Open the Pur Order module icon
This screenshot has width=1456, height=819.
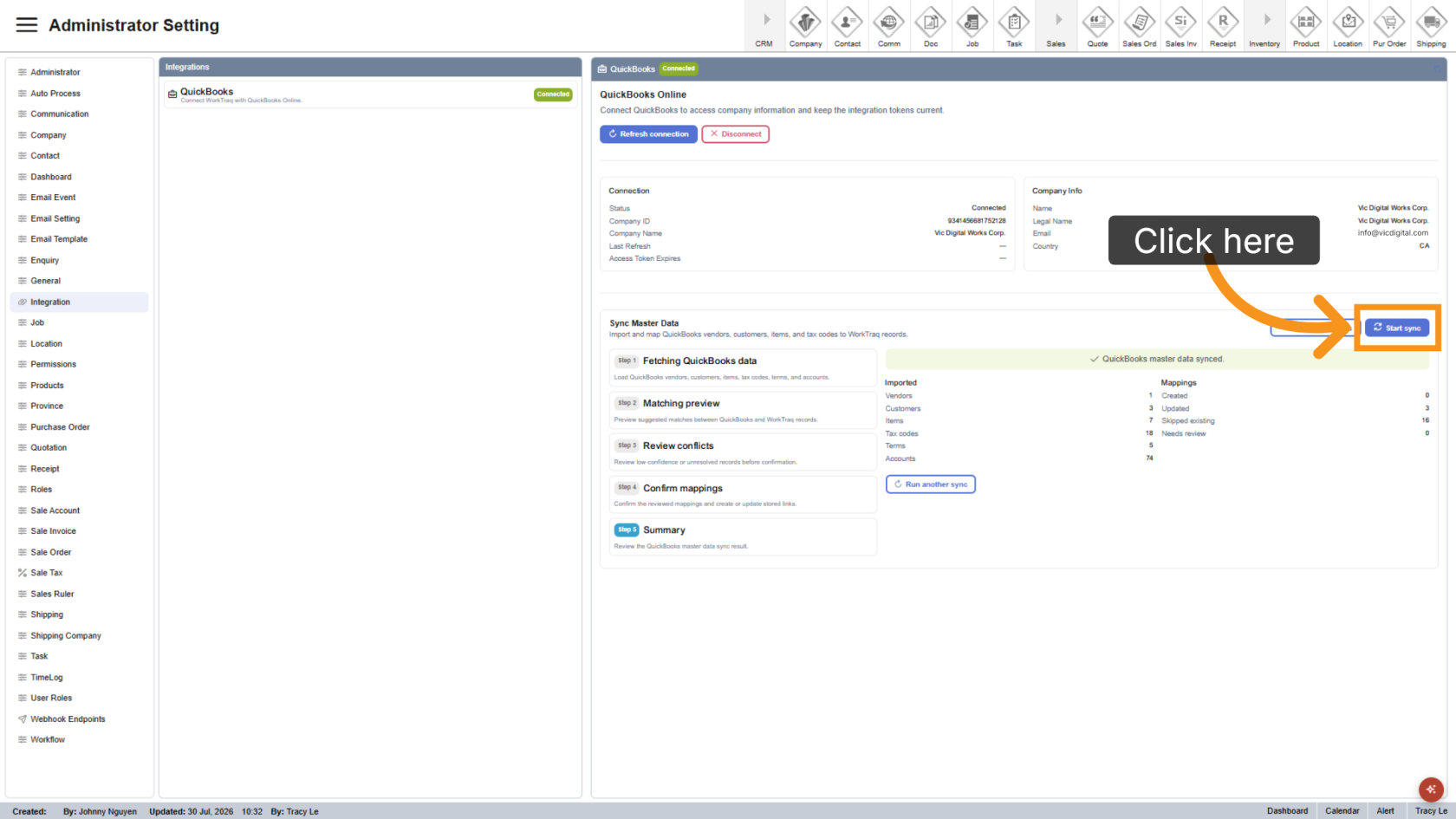pyautogui.click(x=1389, y=25)
